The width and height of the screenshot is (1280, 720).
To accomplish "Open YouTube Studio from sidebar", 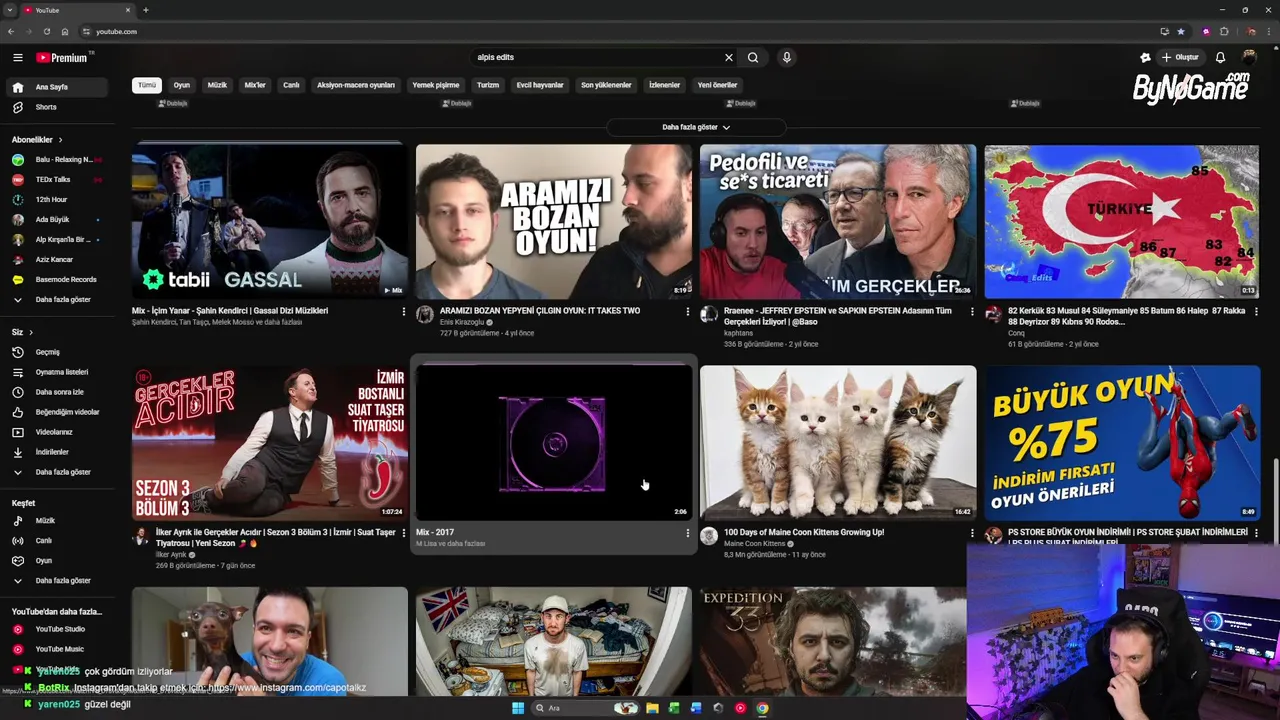I will click(x=56, y=629).
